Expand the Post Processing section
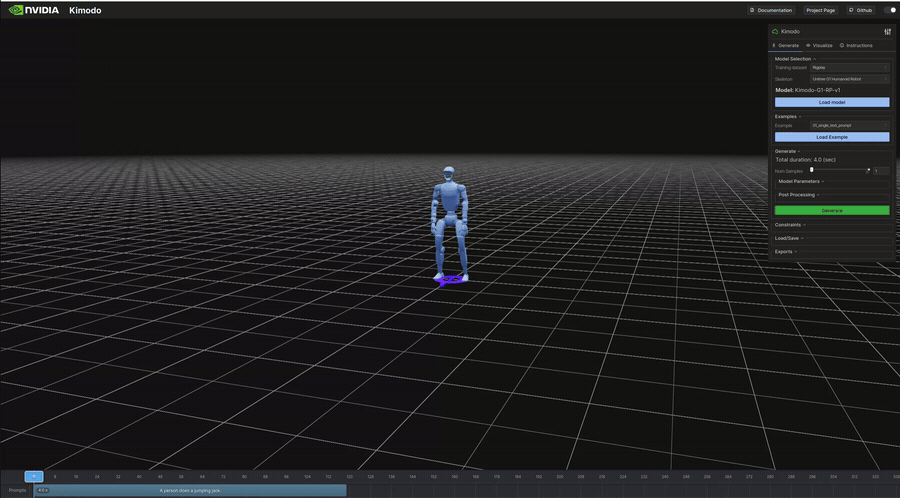 tap(799, 195)
